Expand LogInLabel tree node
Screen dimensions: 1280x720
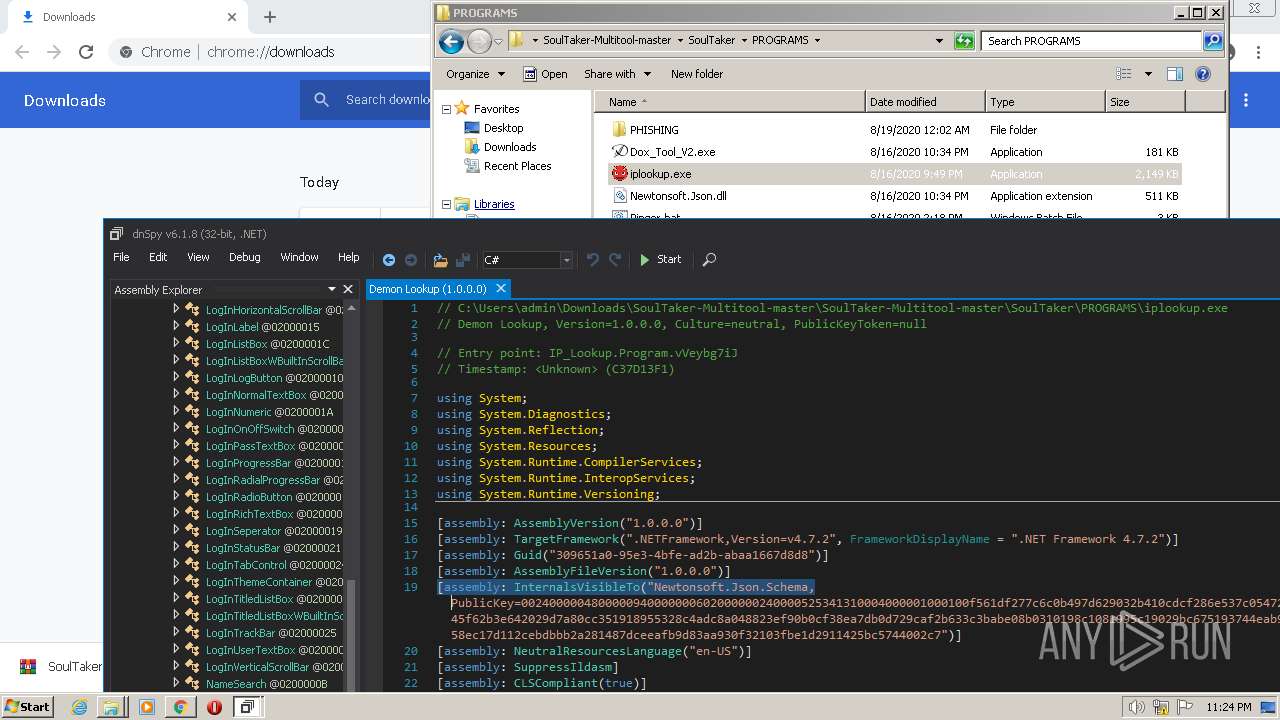point(177,327)
